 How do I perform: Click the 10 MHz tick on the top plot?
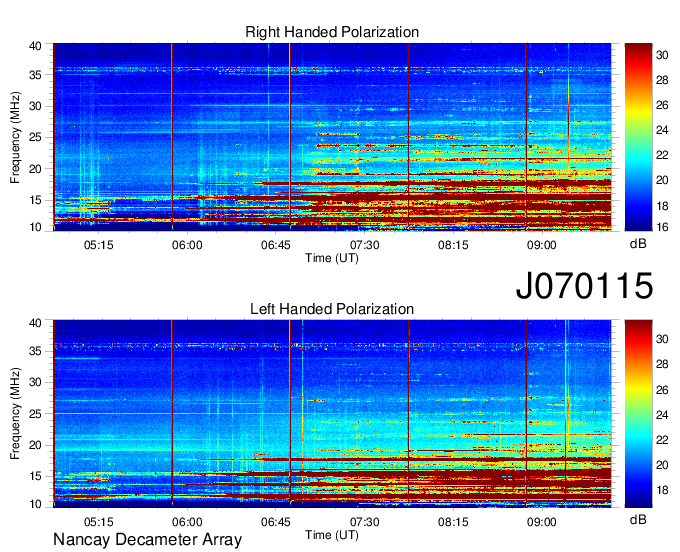pyautogui.click(x=35, y=227)
